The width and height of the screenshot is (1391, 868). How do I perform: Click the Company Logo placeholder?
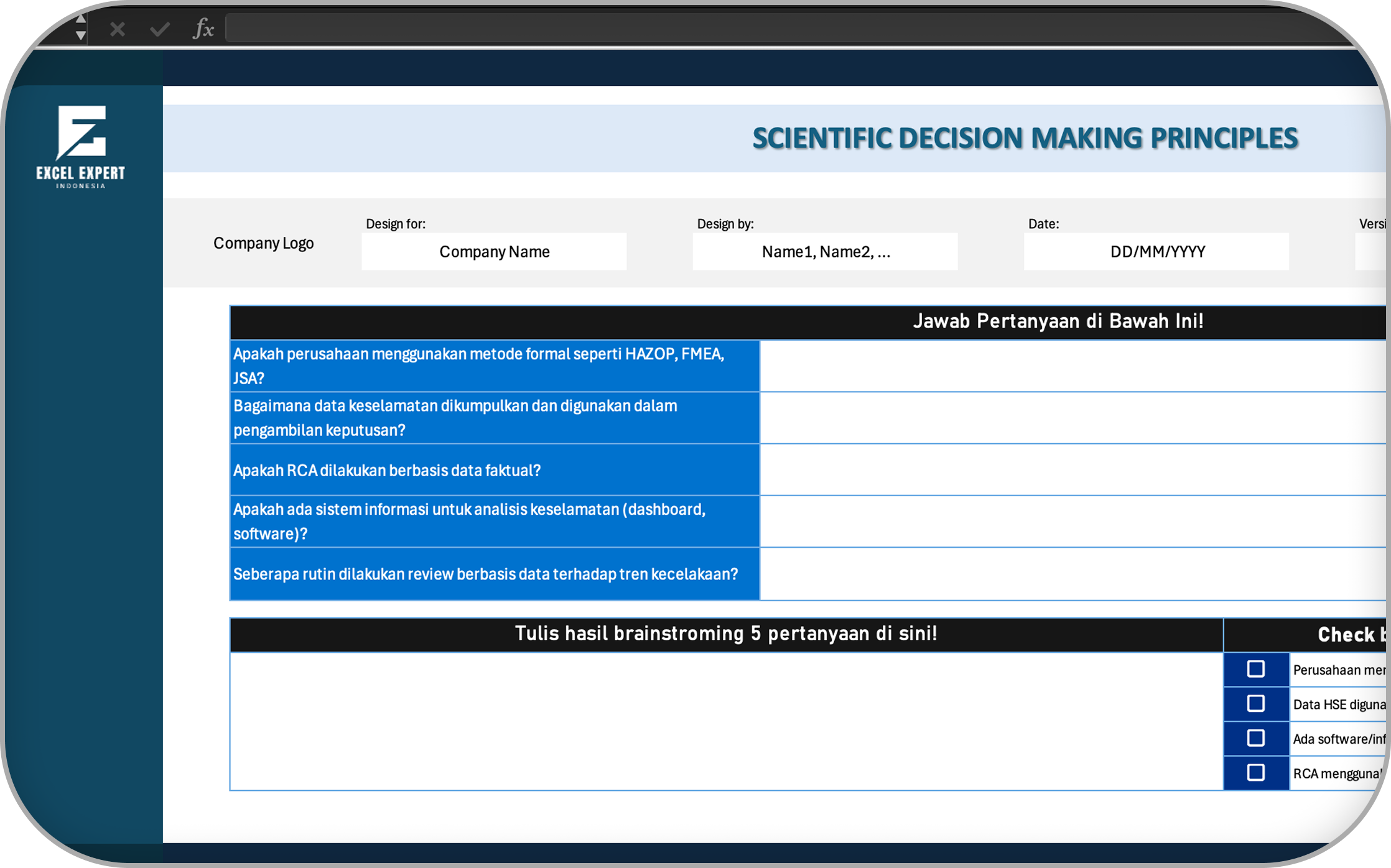263,243
